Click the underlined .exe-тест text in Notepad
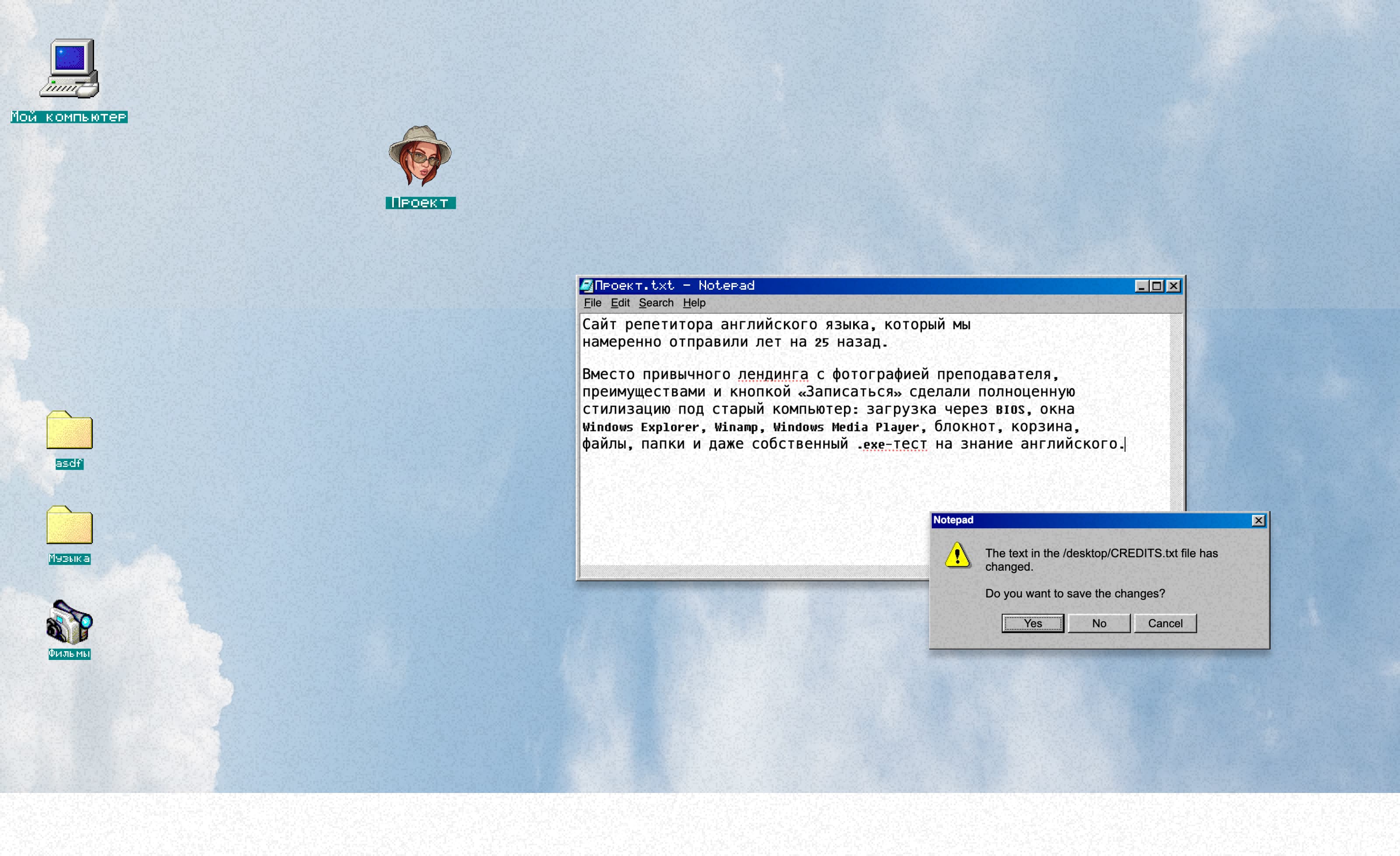 coord(892,444)
